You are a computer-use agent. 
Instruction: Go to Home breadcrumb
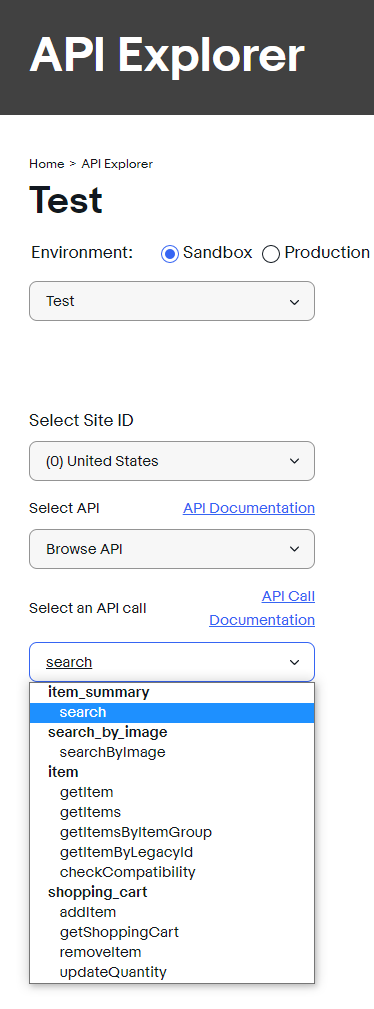46,164
